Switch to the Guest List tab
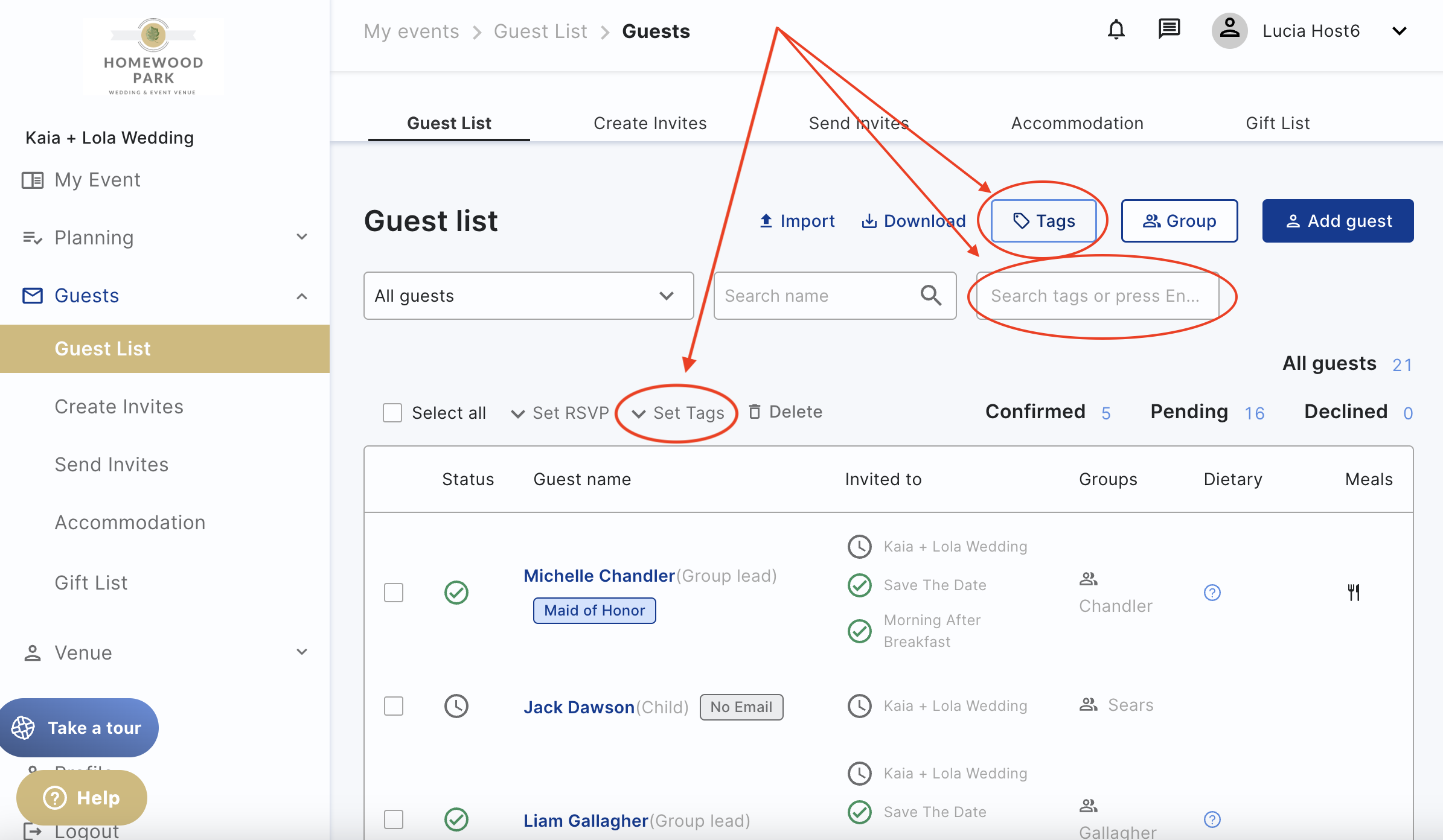This screenshot has width=1443, height=840. pyautogui.click(x=449, y=123)
